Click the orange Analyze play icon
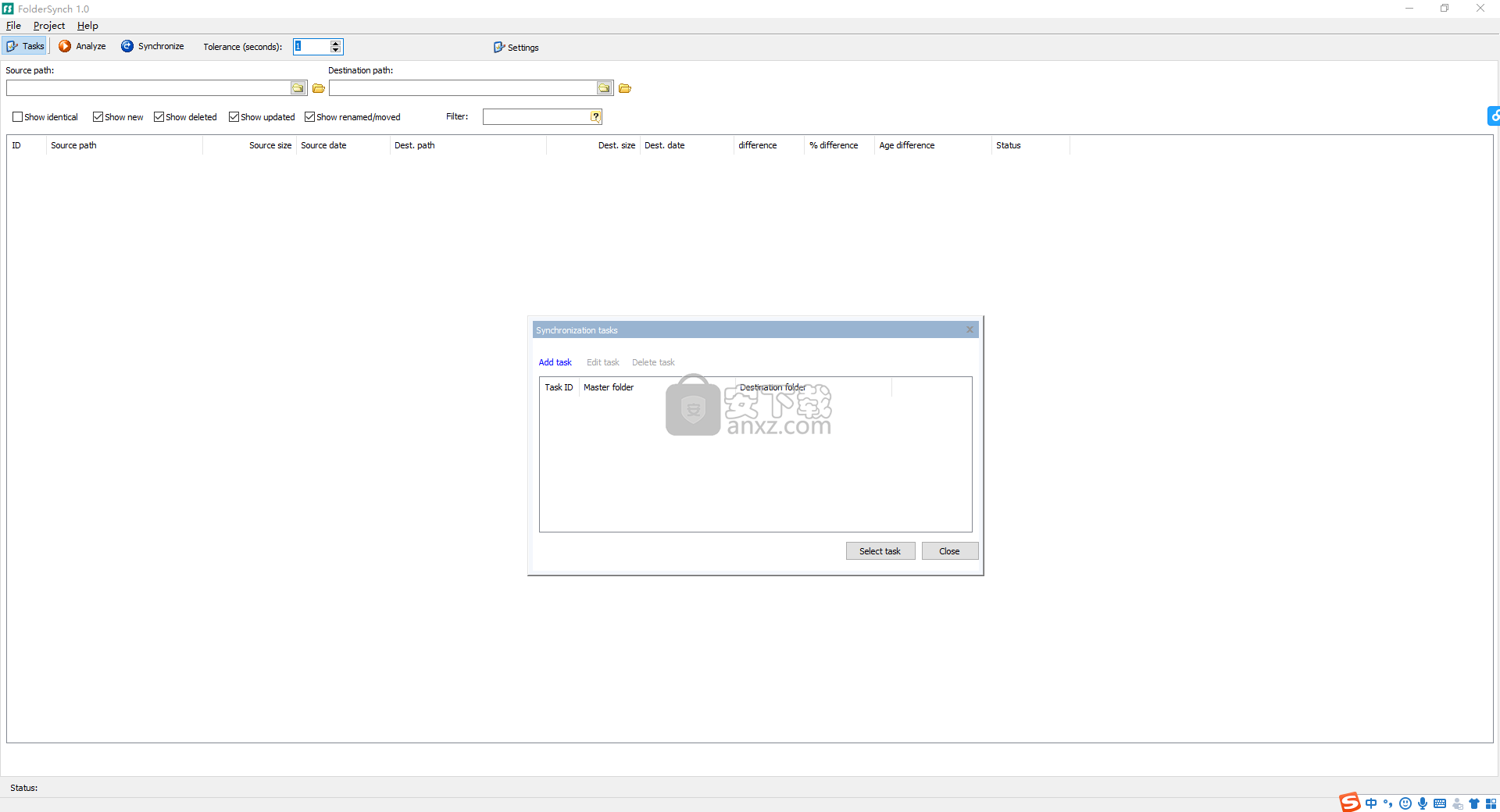 pos(65,46)
